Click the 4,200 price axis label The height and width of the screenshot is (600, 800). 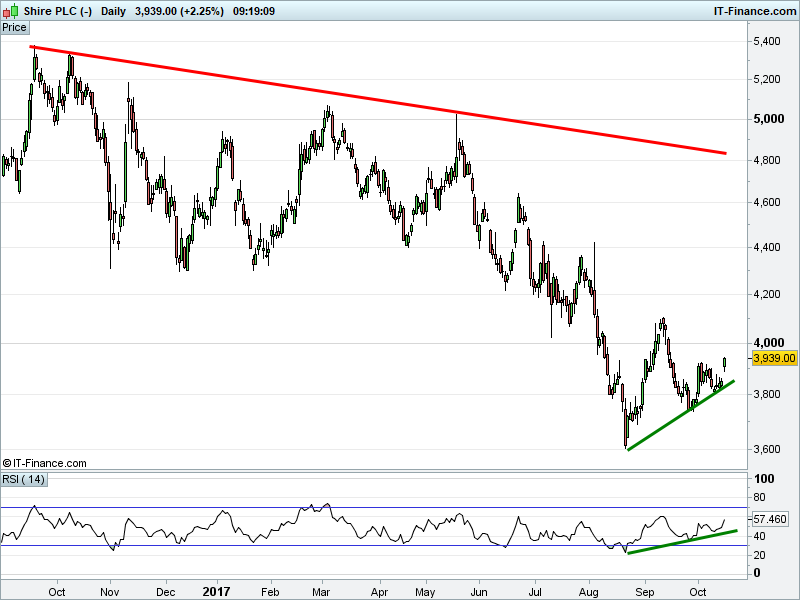[x=767, y=294]
